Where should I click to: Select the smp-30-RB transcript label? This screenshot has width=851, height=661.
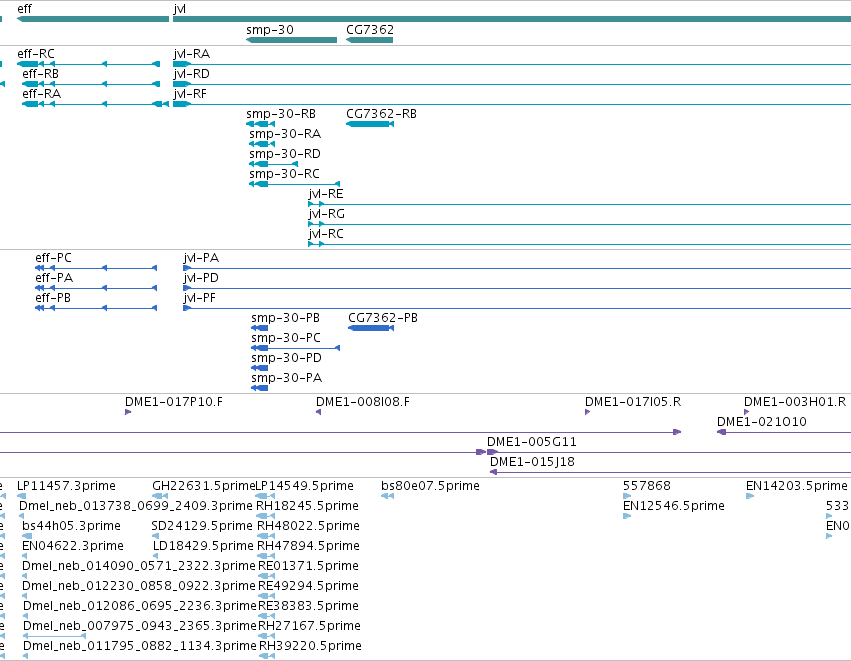coord(281,114)
